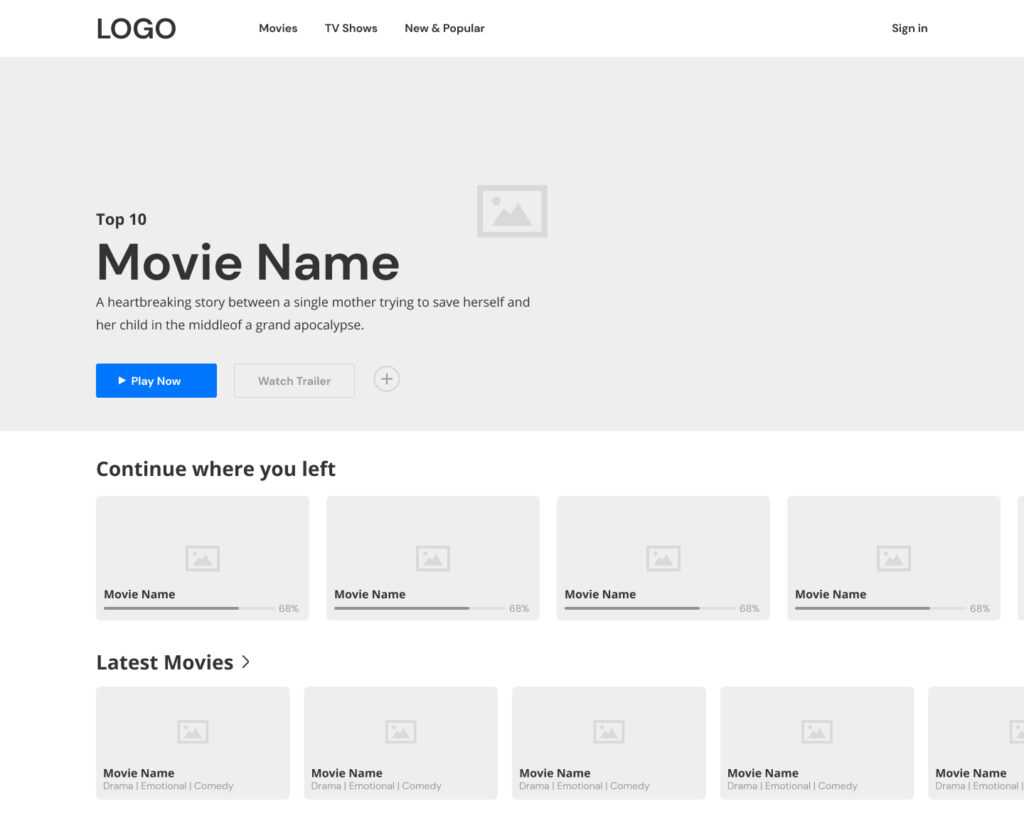The width and height of the screenshot is (1024, 831).
Task: Click the Play Now button
Action: tap(156, 380)
